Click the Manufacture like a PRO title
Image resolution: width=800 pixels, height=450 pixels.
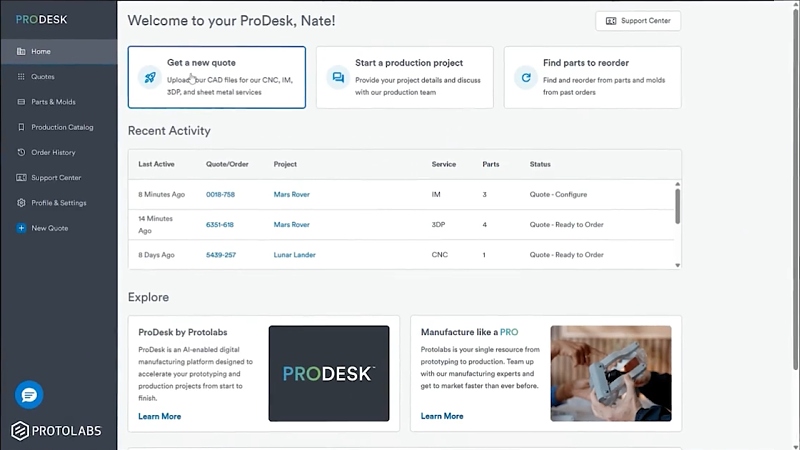pos(469,332)
